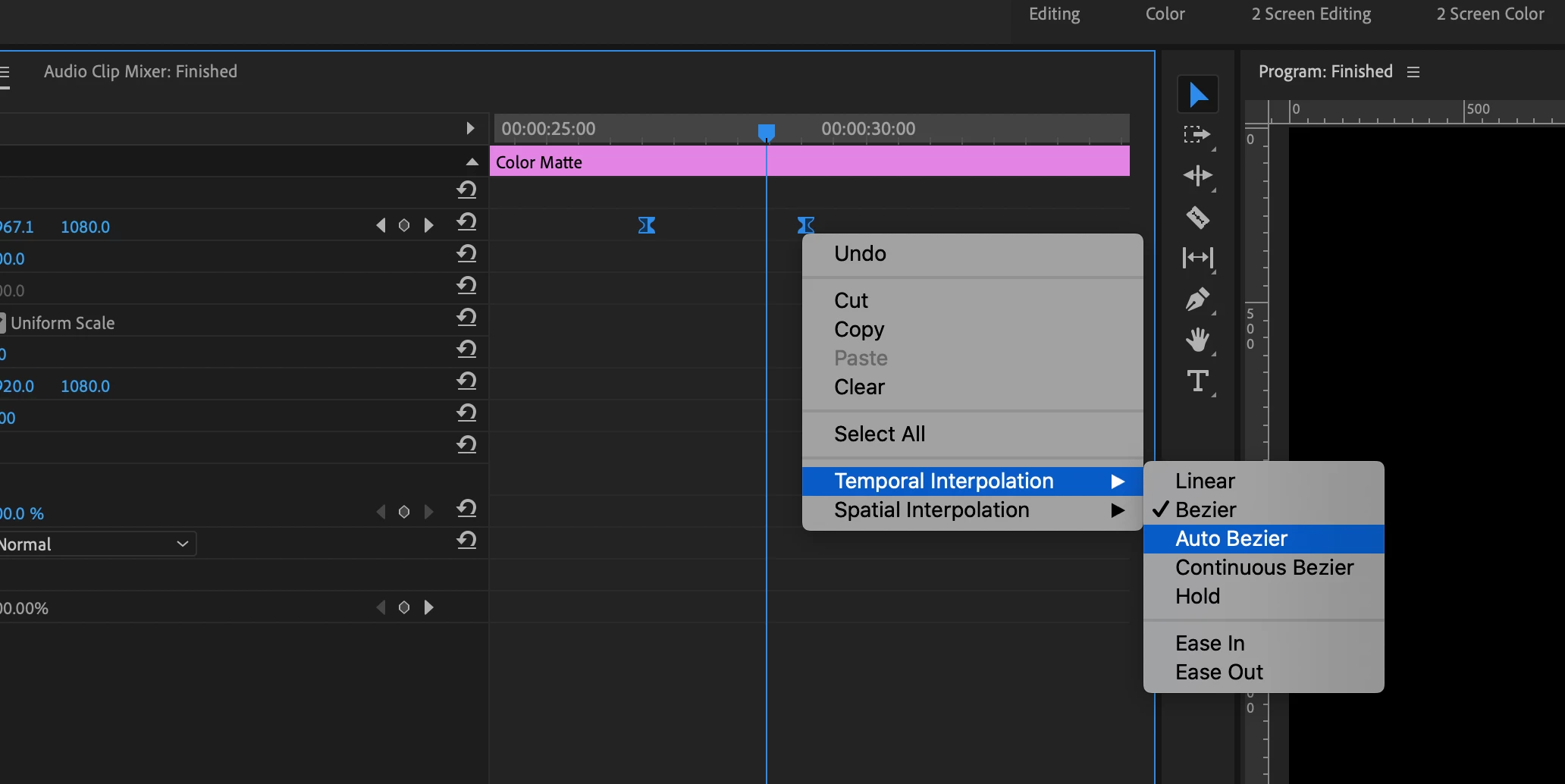The height and width of the screenshot is (784, 1565).
Task: Choose Clear from context menu
Action: 972,387
